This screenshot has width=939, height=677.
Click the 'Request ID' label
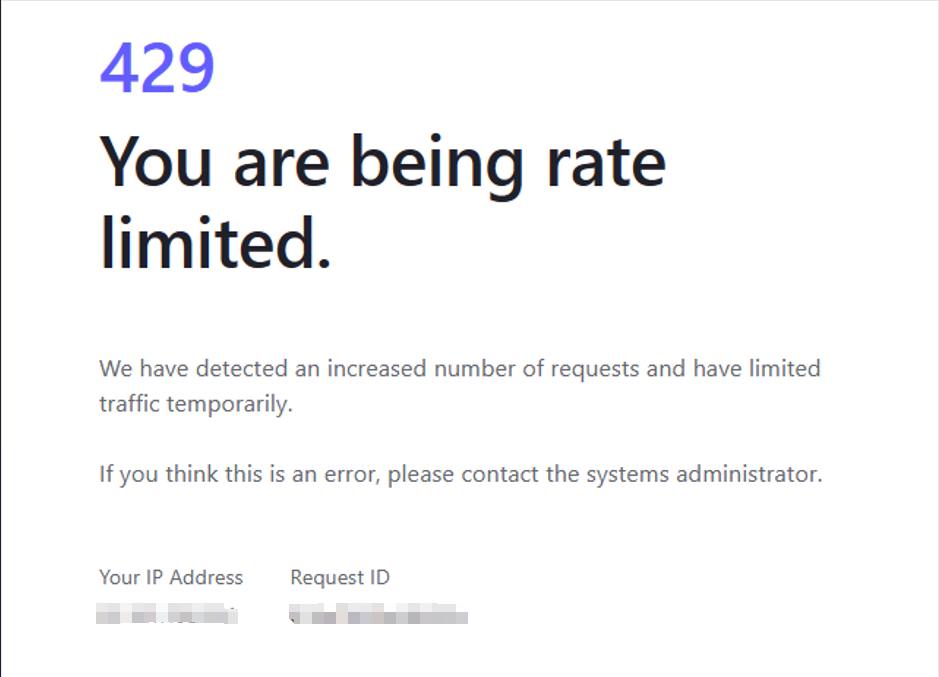tap(340, 578)
